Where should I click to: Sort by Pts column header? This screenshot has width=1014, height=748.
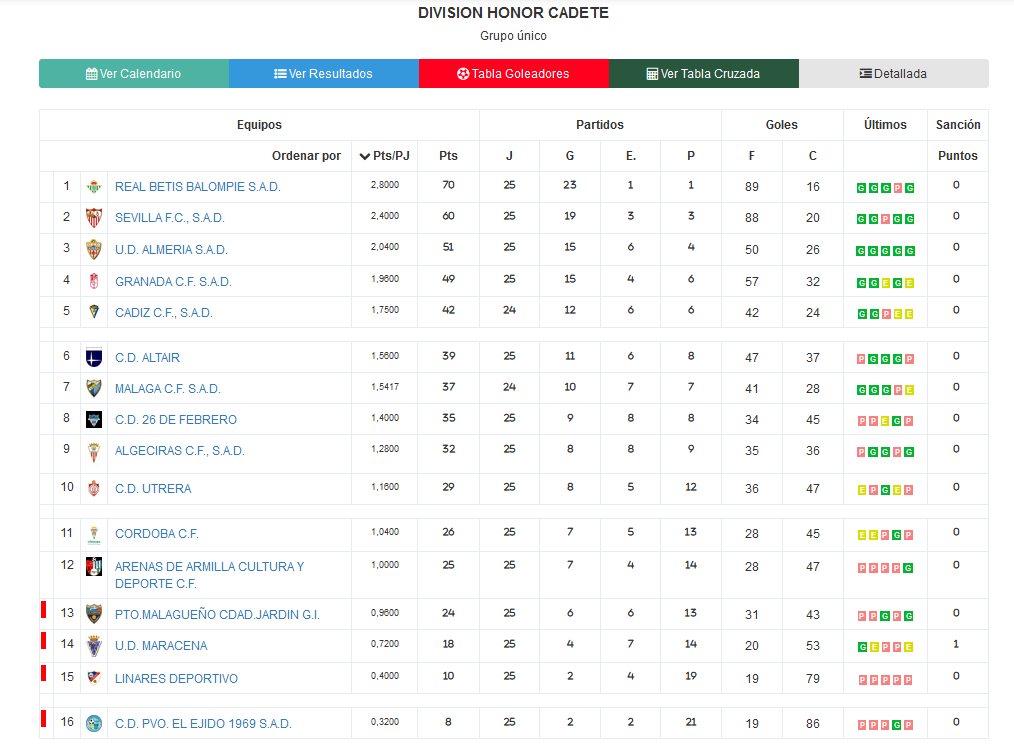448,156
